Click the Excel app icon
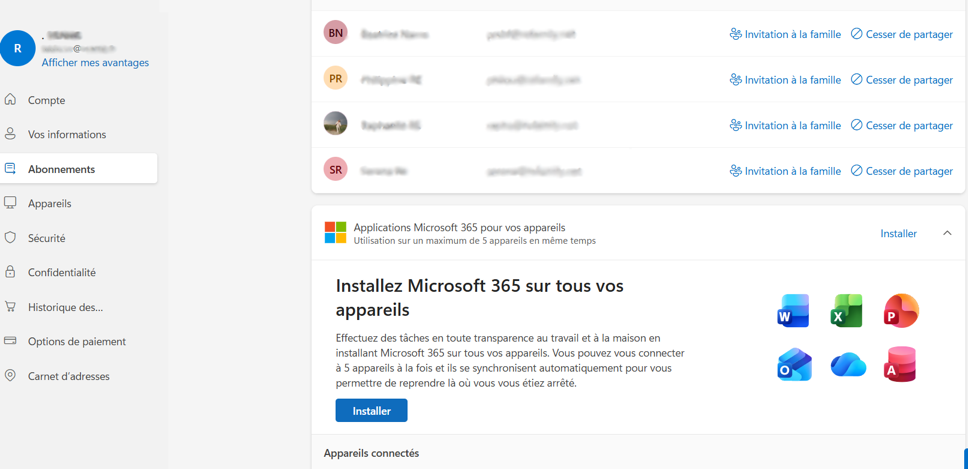The height and width of the screenshot is (469, 968). [846, 311]
